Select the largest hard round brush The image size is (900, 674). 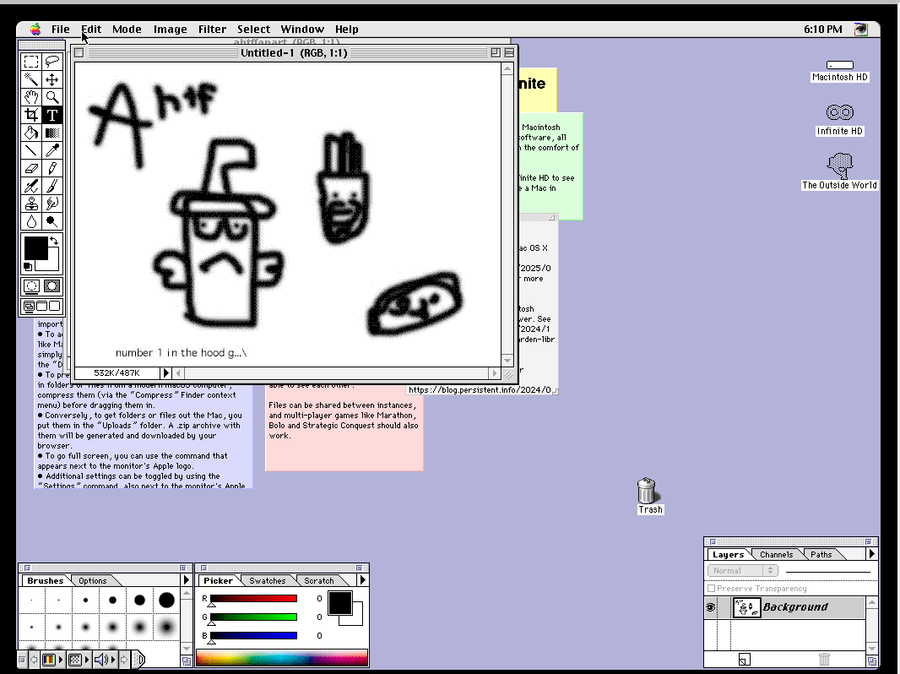[166, 600]
